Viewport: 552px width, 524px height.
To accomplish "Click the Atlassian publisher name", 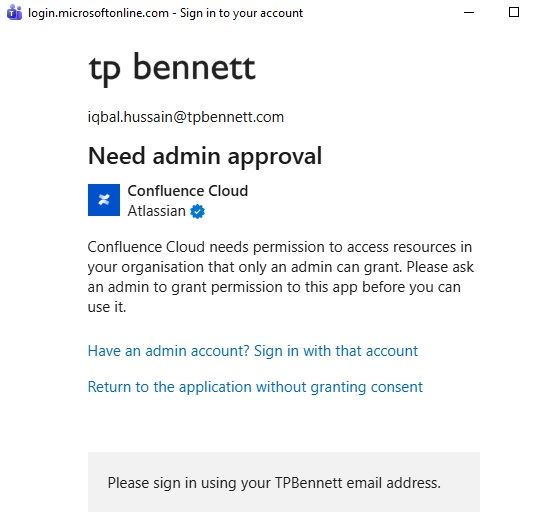I will [157, 211].
